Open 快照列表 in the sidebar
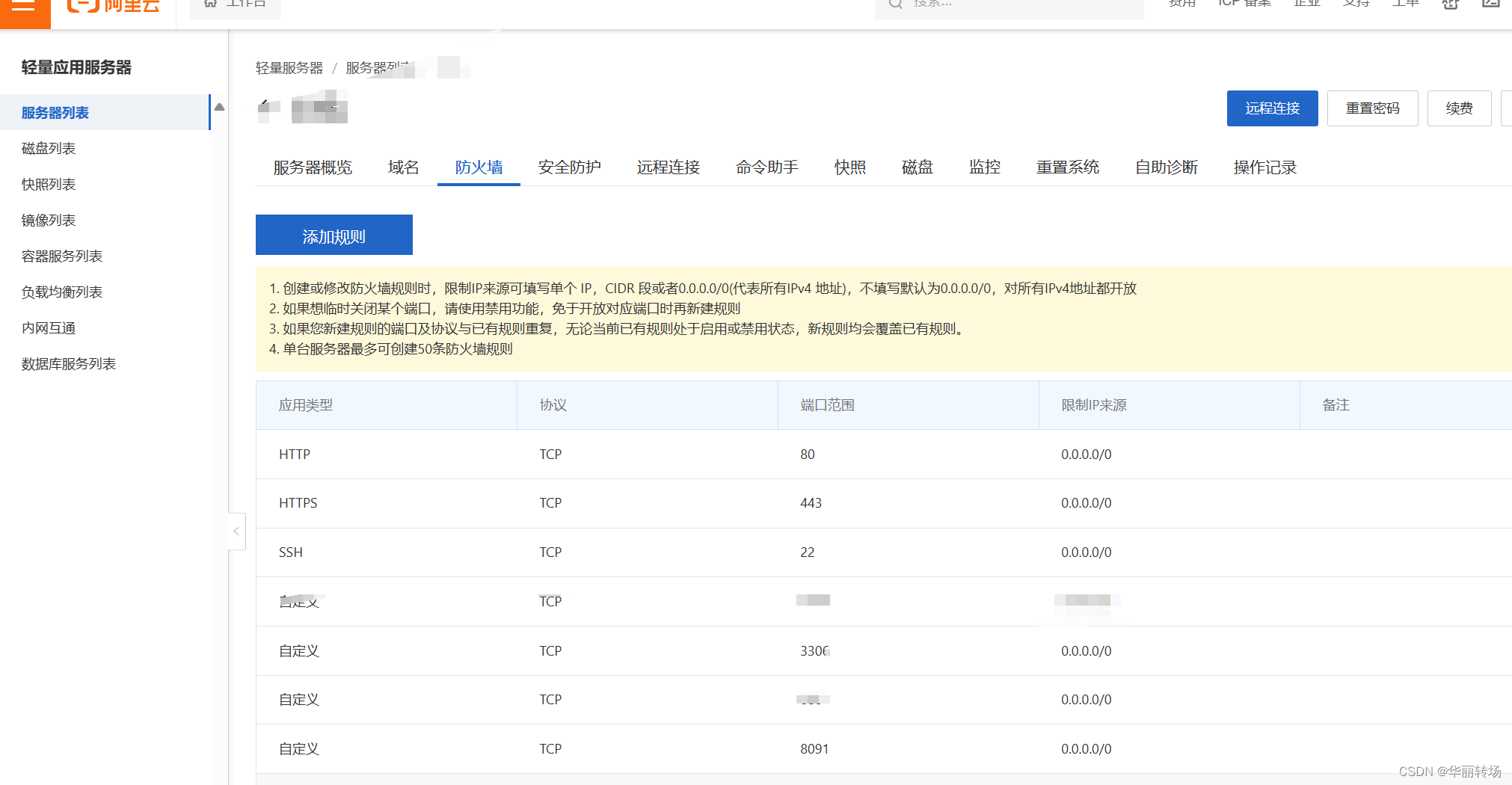Screen dimensions: 1512x785 point(49,185)
